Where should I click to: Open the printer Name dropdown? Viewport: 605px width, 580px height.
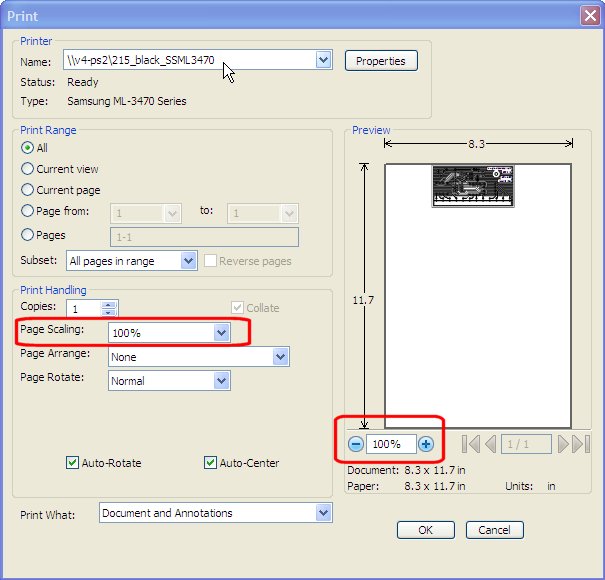pyautogui.click(x=323, y=60)
